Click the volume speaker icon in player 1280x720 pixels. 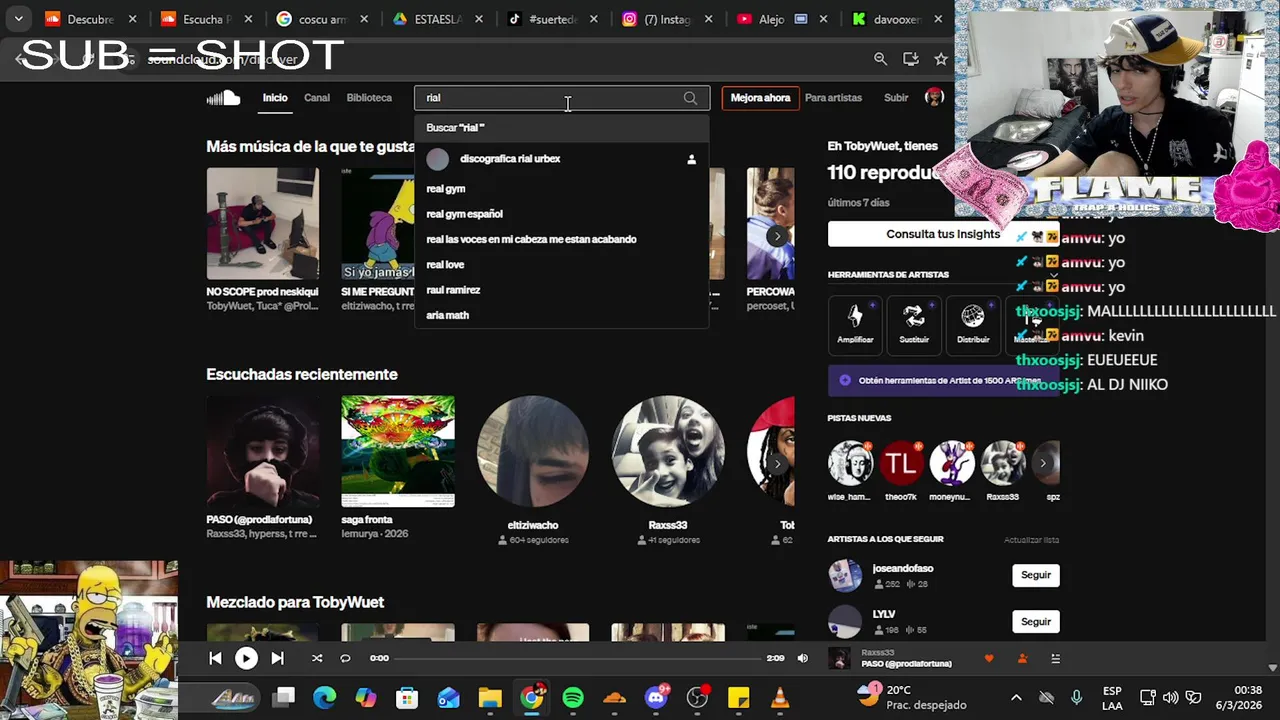(802, 658)
